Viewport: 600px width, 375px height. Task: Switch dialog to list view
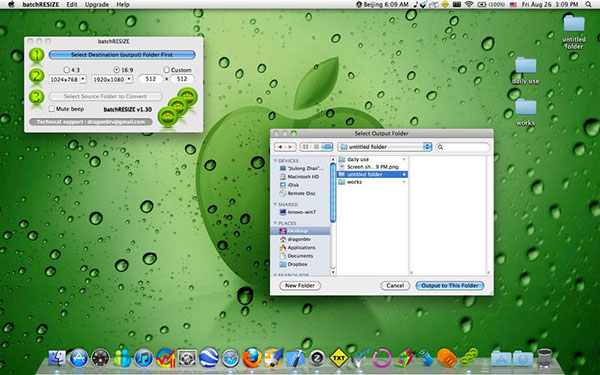316,147
